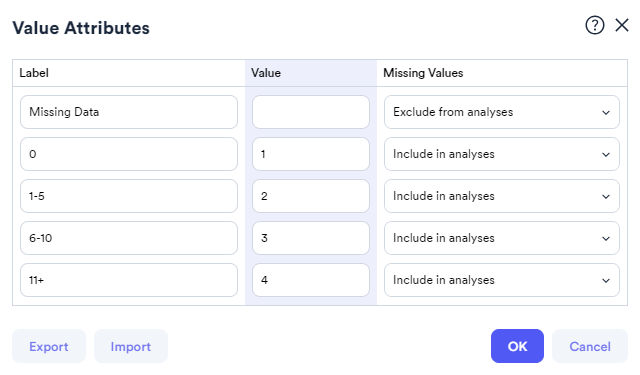Image resolution: width=640 pixels, height=375 pixels.
Task: Open missing values dropdown for label 1-5
Action: pos(502,196)
